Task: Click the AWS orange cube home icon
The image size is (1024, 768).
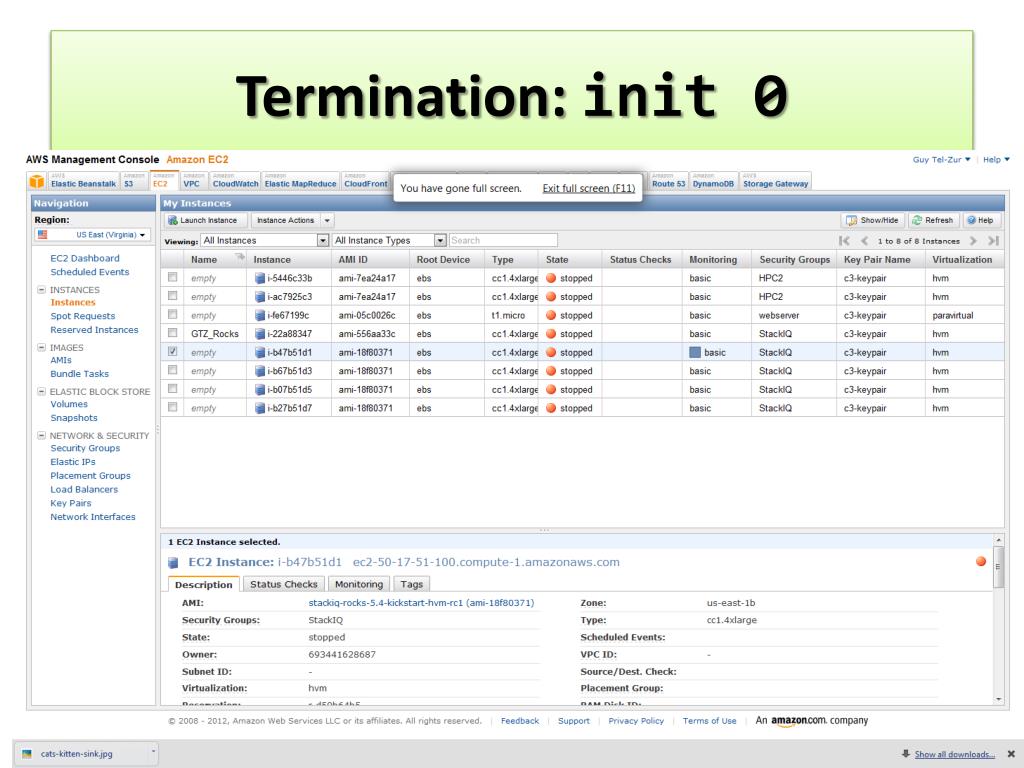Action: (x=37, y=182)
